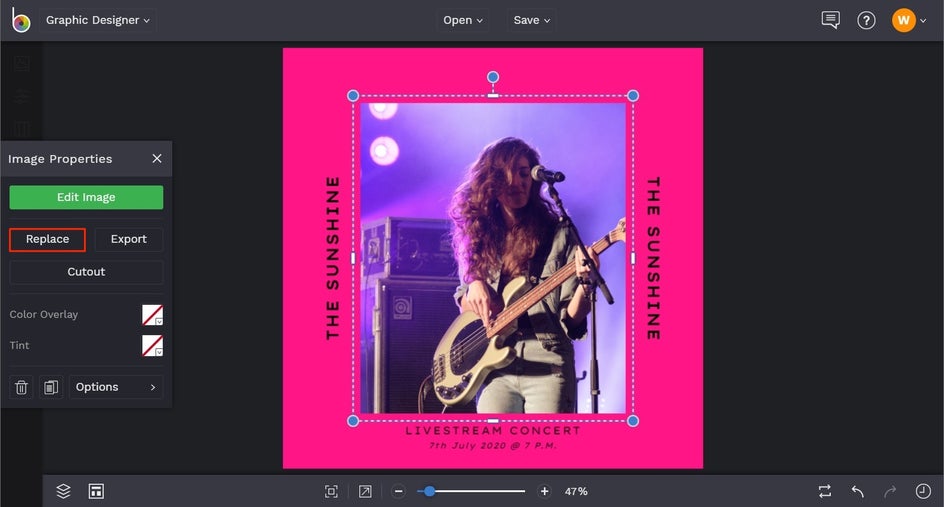The width and height of the screenshot is (944, 507).
Task: Click the bottom-right corner resize handle
Action: click(x=633, y=421)
